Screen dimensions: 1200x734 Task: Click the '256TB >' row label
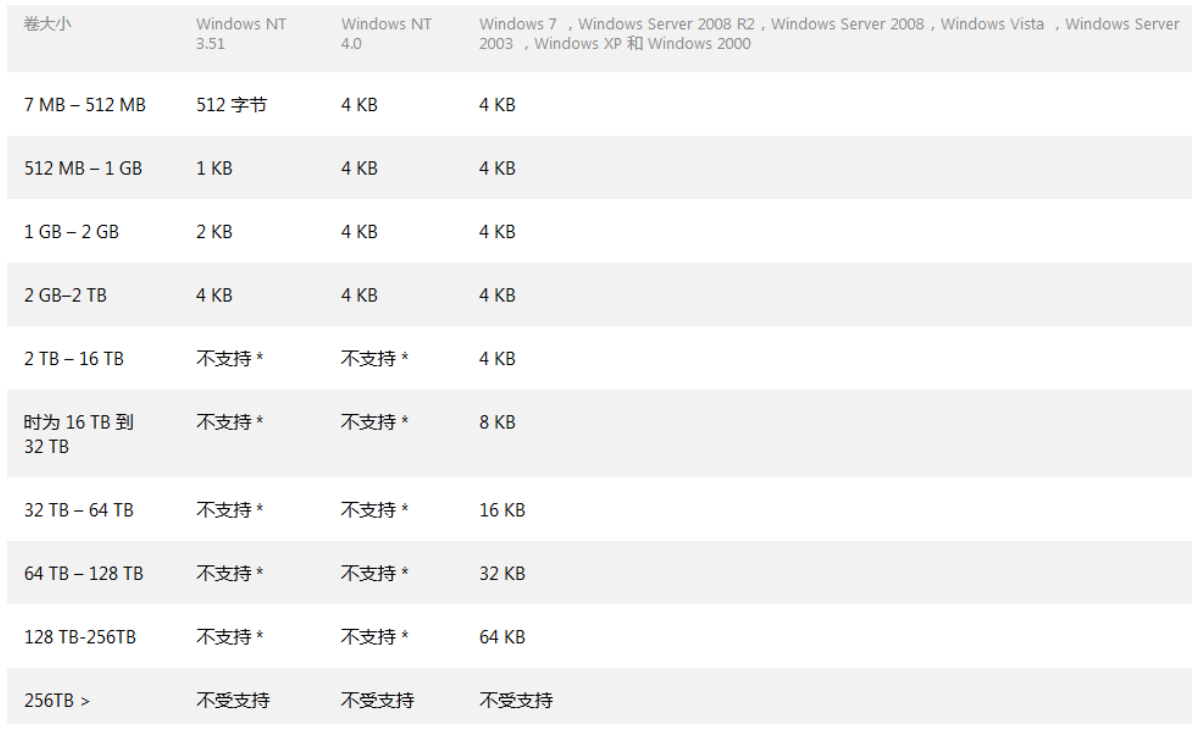point(57,700)
